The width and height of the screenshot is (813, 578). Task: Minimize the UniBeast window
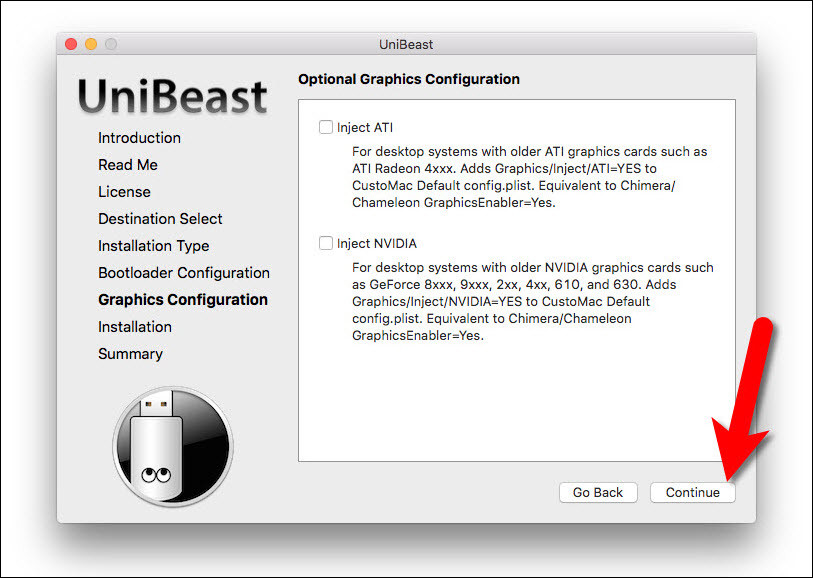(x=91, y=44)
